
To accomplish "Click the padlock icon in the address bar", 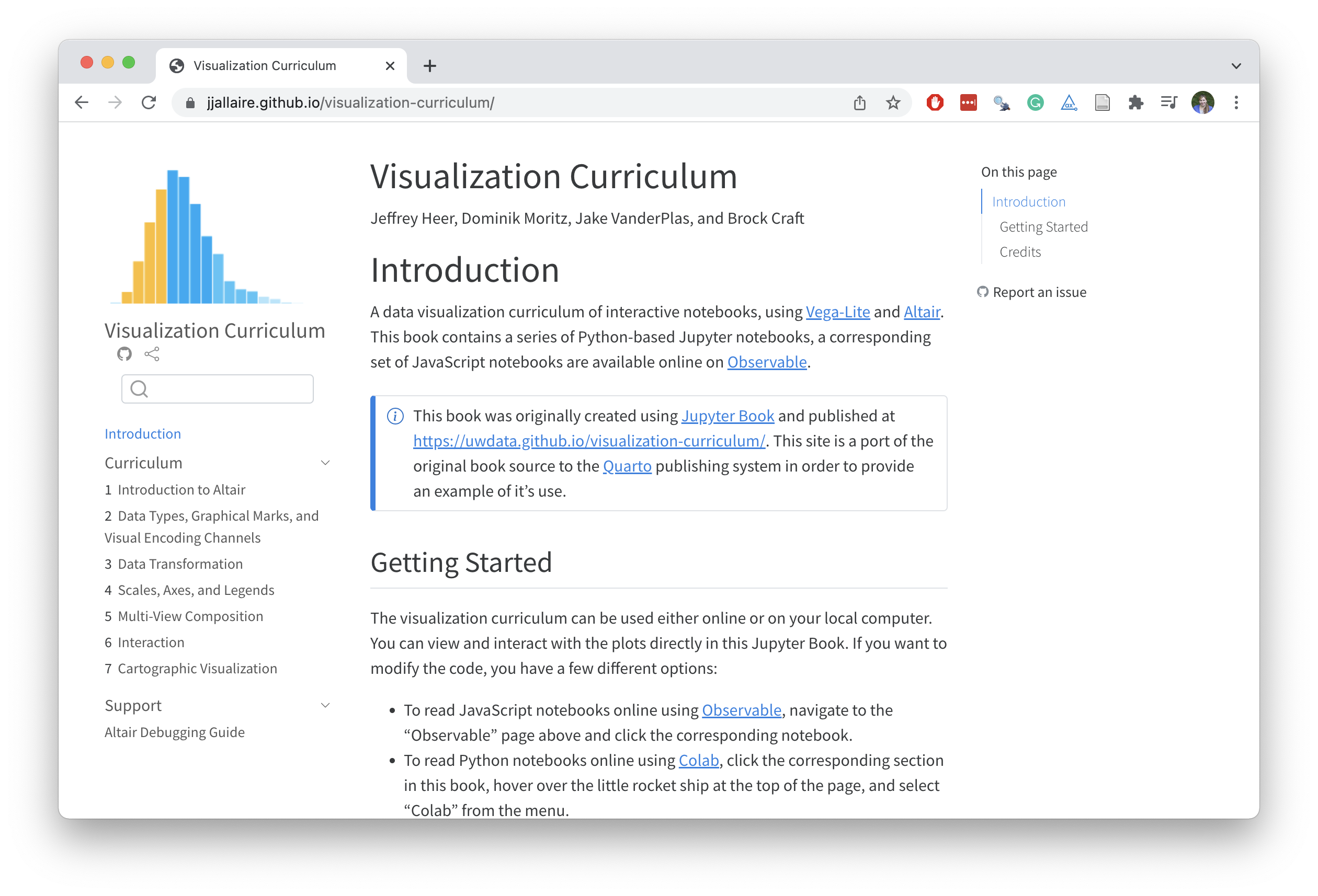I will point(190,102).
